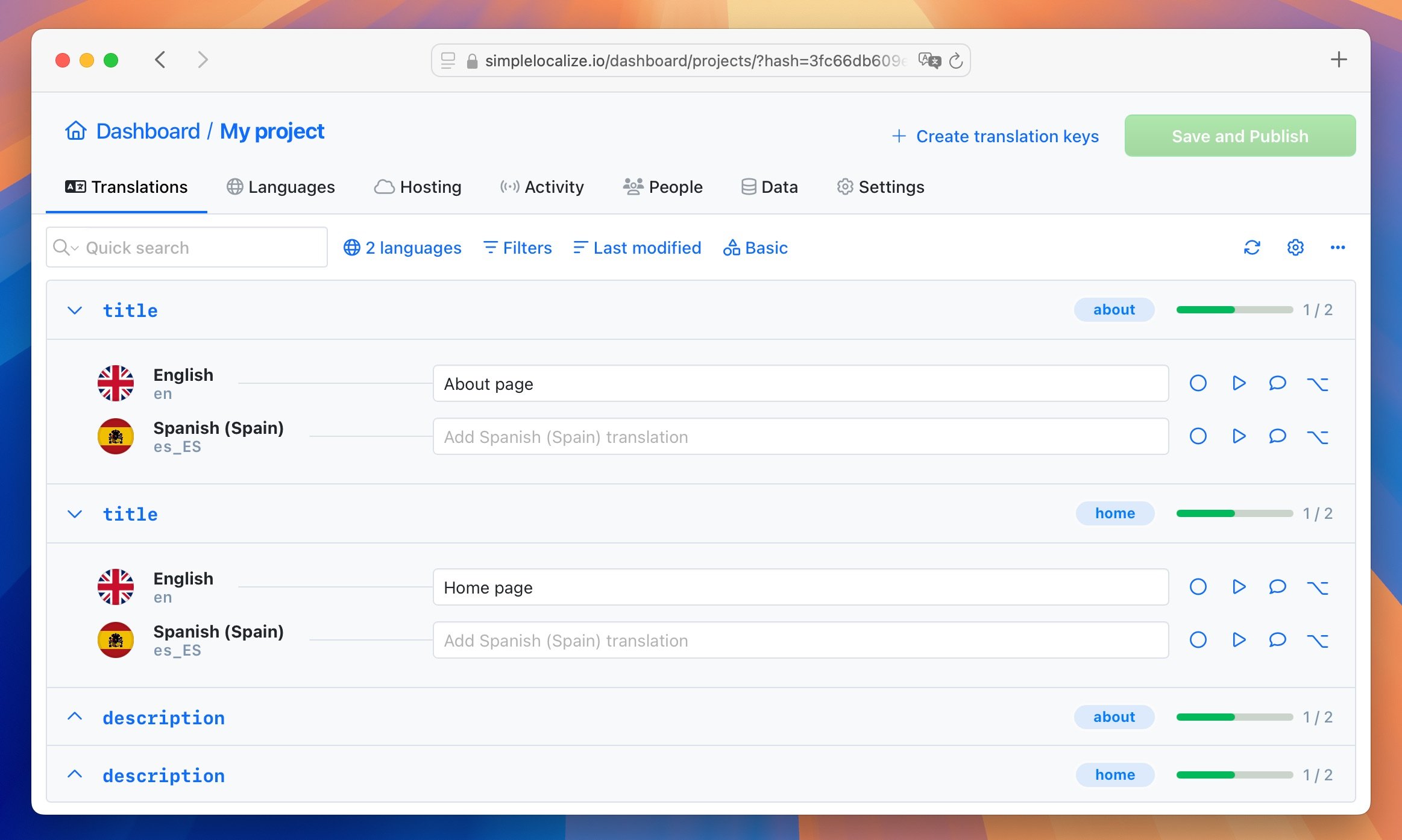The image size is (1402, 840).
Task: Click the home namespace tag on description
Action: [1115, 775]
